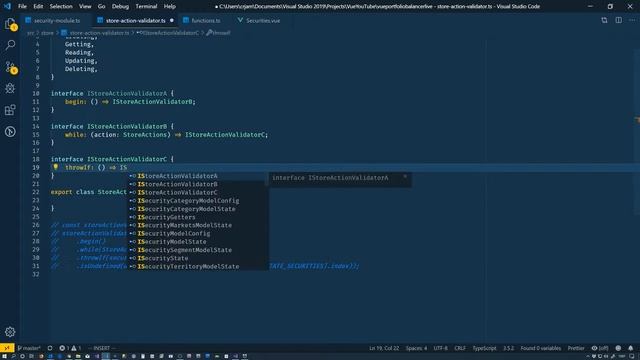
Task: Open the Terminal menu
Action: (146, 6)
